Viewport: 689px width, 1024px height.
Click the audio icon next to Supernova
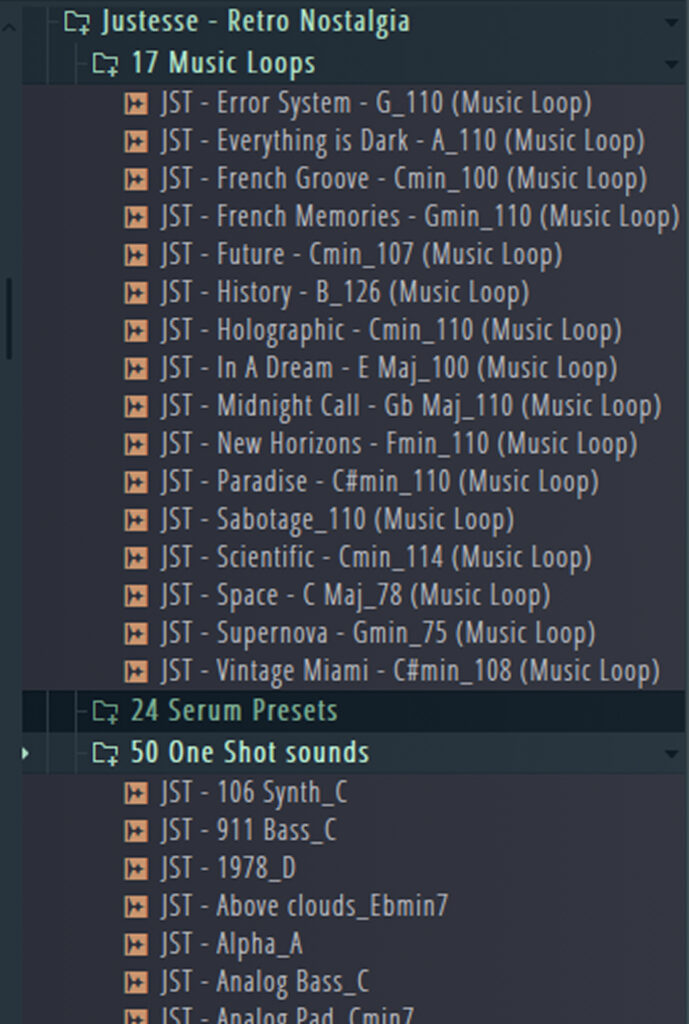click(135, 633)
